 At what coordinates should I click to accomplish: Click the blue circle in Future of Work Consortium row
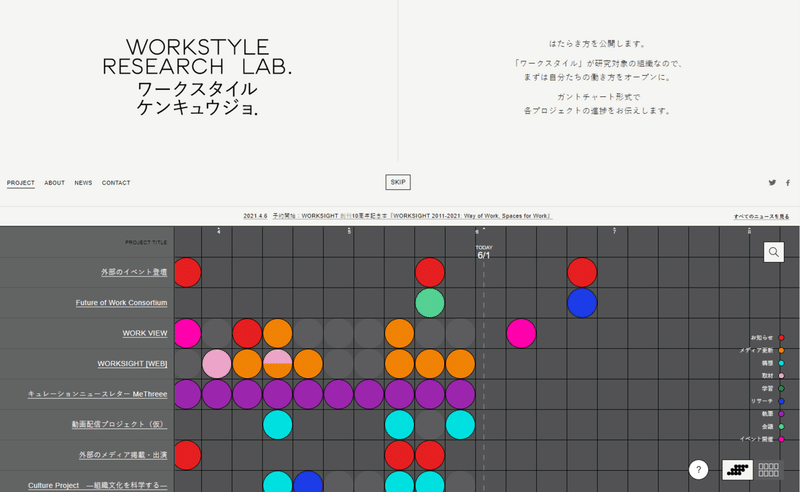[582, 303]
